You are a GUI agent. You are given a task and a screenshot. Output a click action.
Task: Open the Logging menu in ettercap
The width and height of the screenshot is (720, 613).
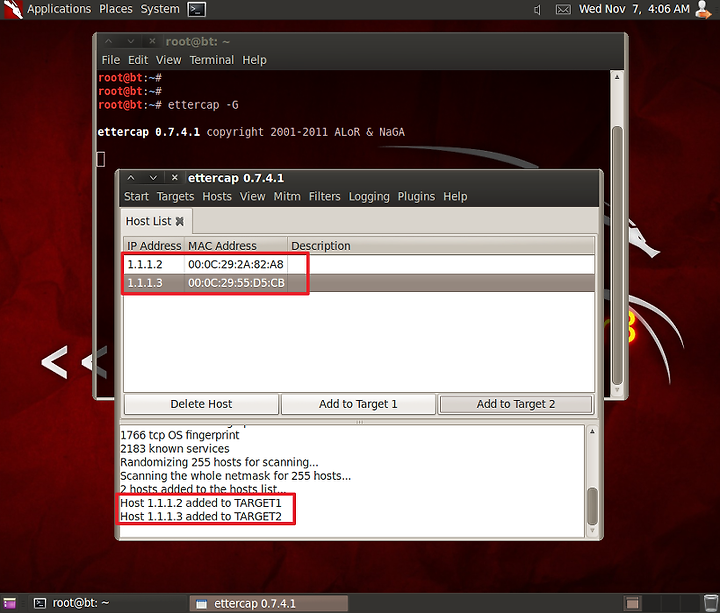[x=369, y=197]
